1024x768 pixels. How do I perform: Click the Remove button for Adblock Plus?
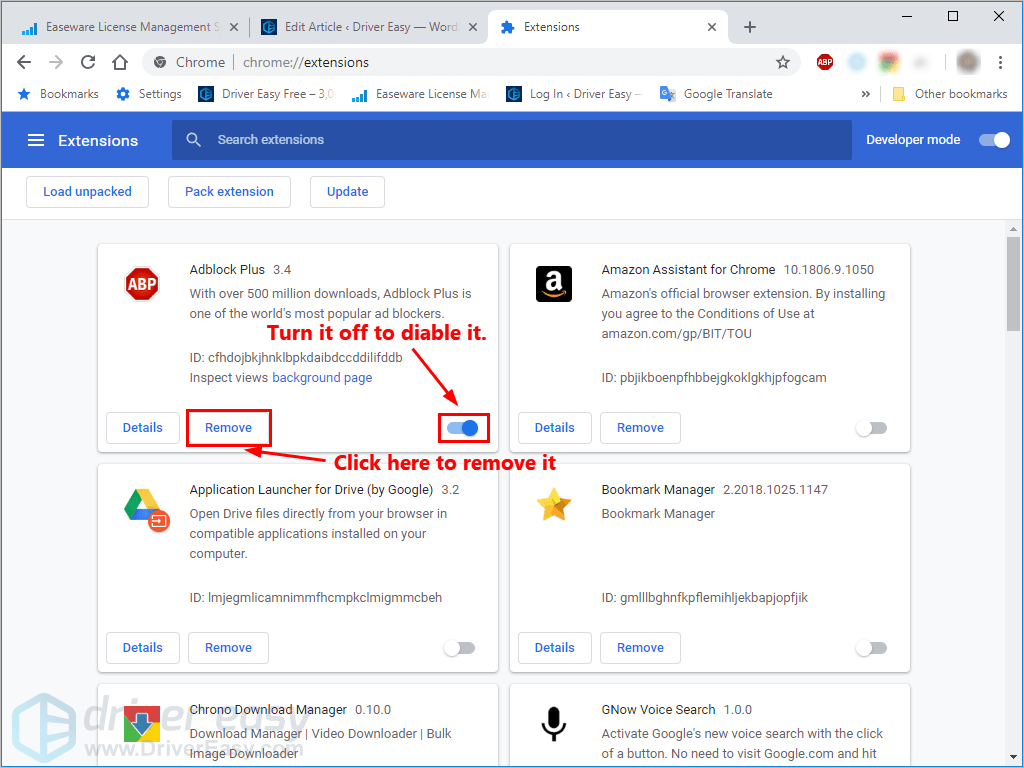228,427
